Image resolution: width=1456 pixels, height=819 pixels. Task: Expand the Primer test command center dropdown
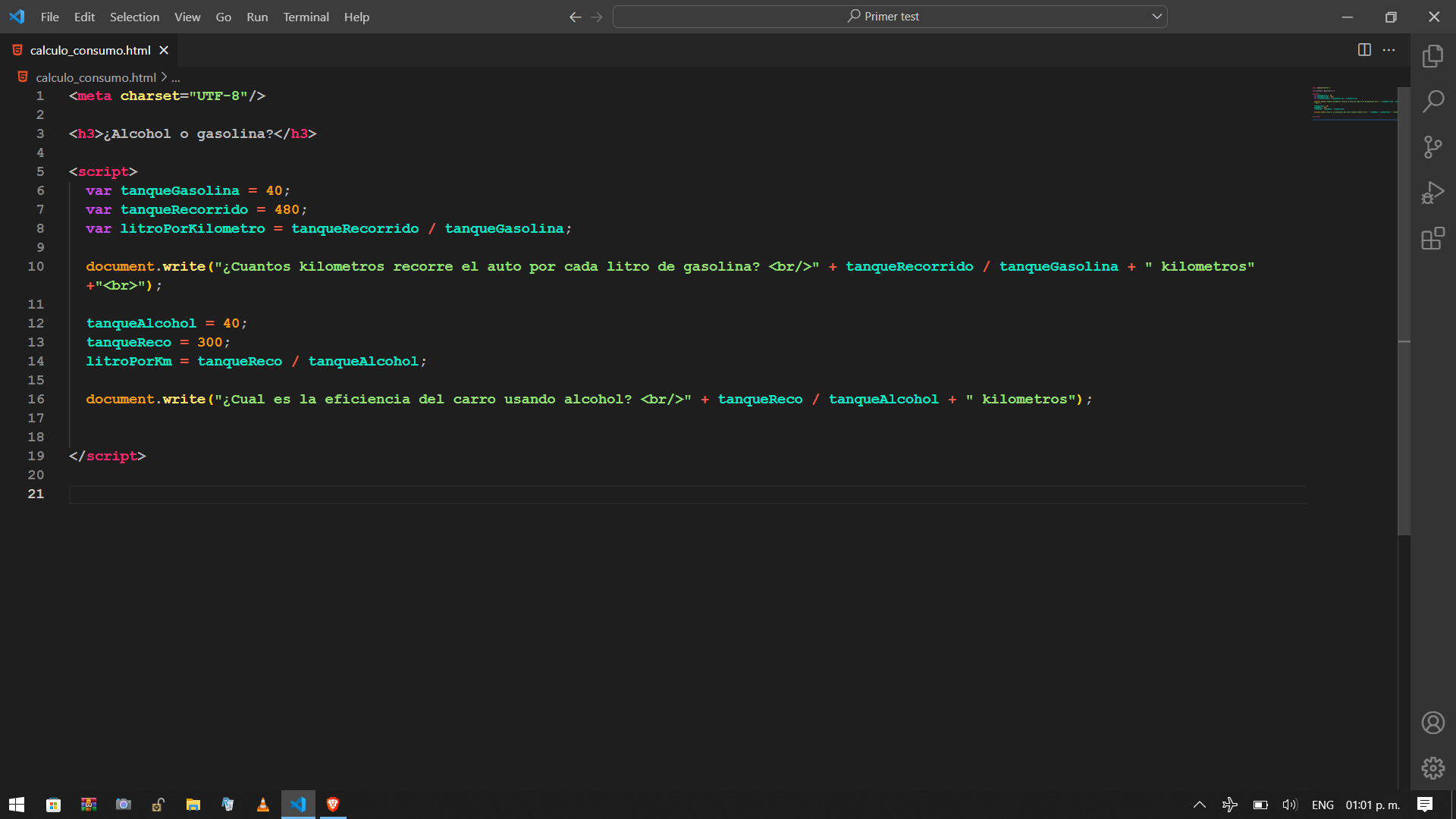tap(1156, 16)
